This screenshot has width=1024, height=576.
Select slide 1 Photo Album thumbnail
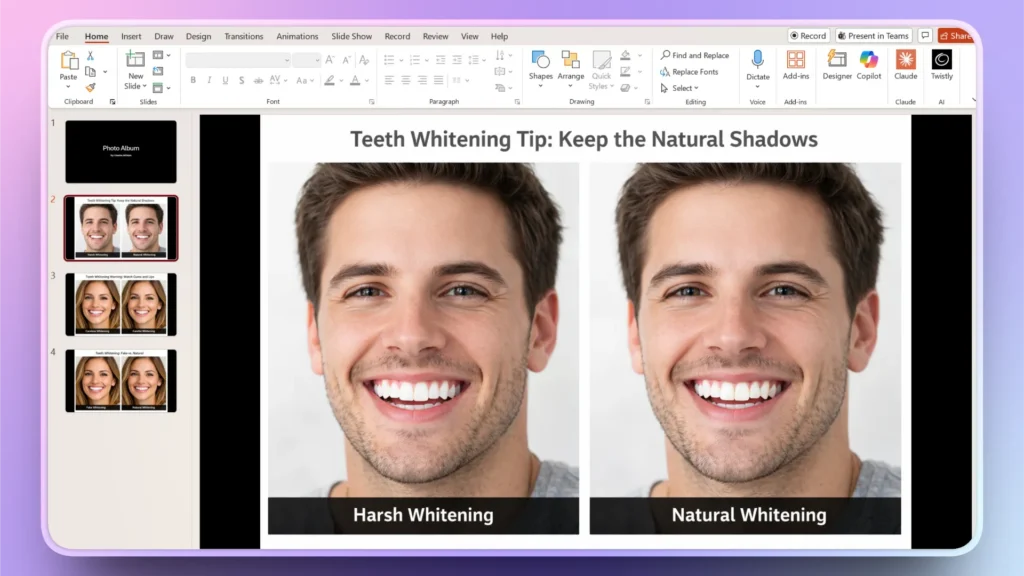tap(121, 152)
